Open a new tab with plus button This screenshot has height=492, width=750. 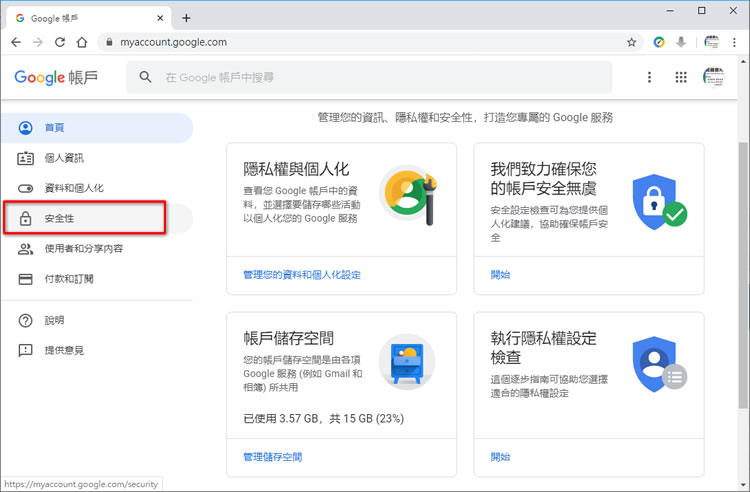click(x=186, y=18)
